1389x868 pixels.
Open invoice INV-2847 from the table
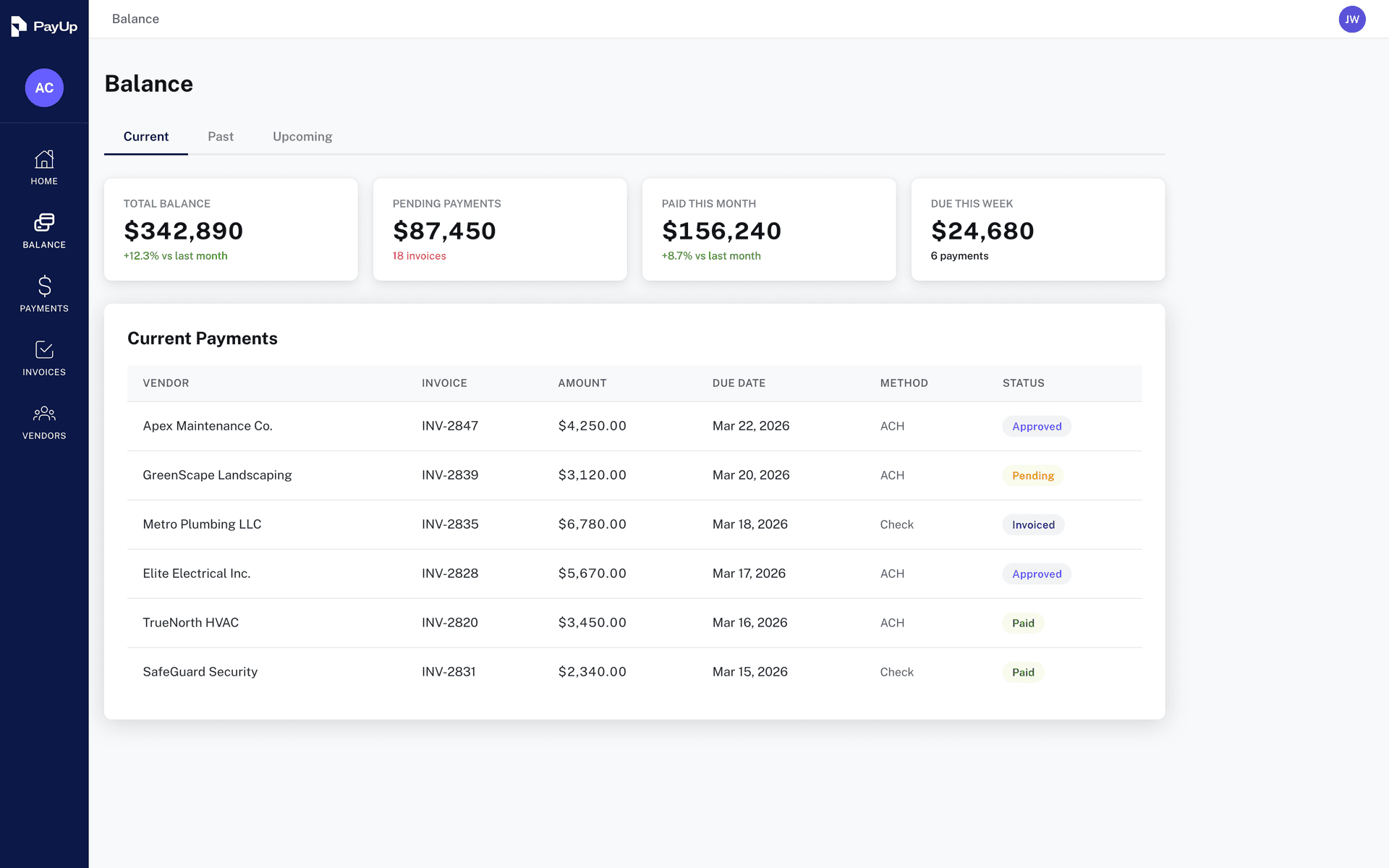(x=450, y=426)
